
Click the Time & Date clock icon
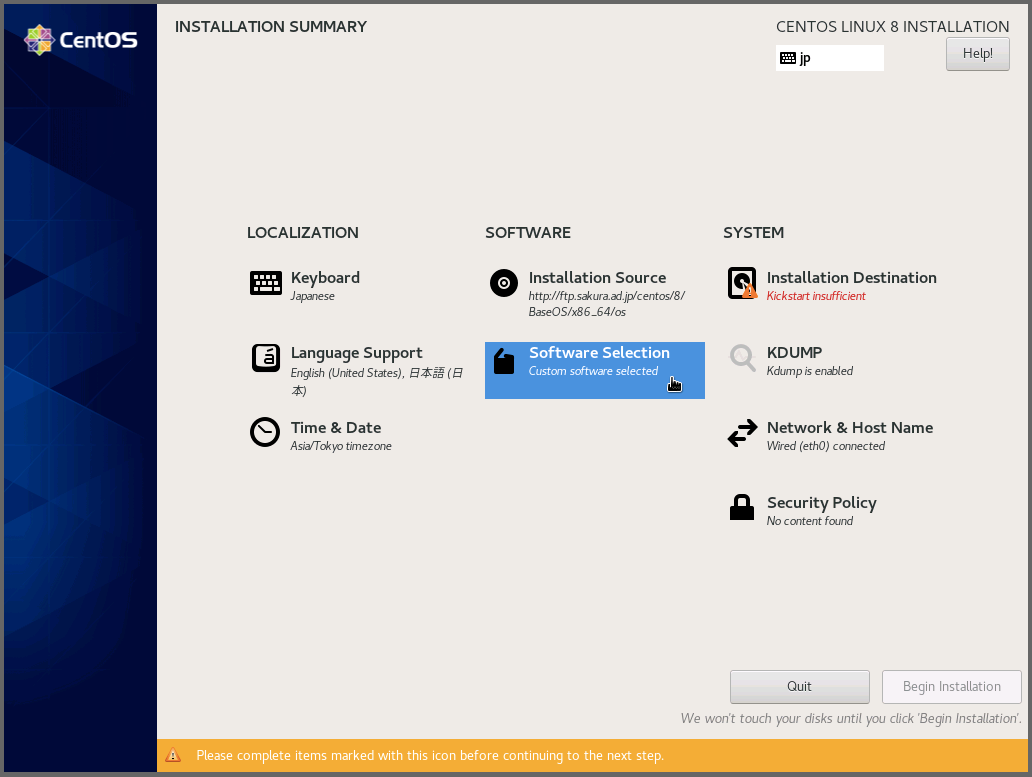(x=265, y=432)
